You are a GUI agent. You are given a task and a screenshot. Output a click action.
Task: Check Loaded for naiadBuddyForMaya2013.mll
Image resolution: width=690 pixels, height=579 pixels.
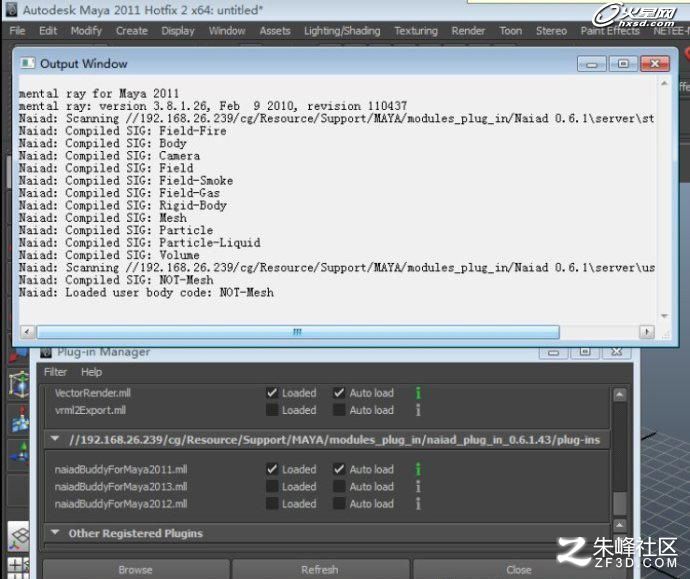[272, 487]
